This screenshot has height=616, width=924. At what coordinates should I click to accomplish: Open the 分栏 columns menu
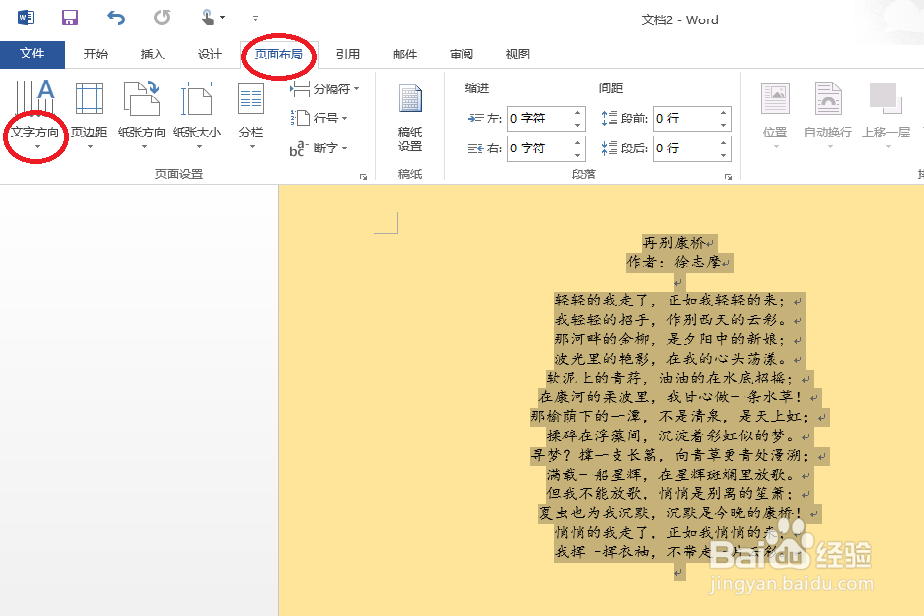pos(251,115)
